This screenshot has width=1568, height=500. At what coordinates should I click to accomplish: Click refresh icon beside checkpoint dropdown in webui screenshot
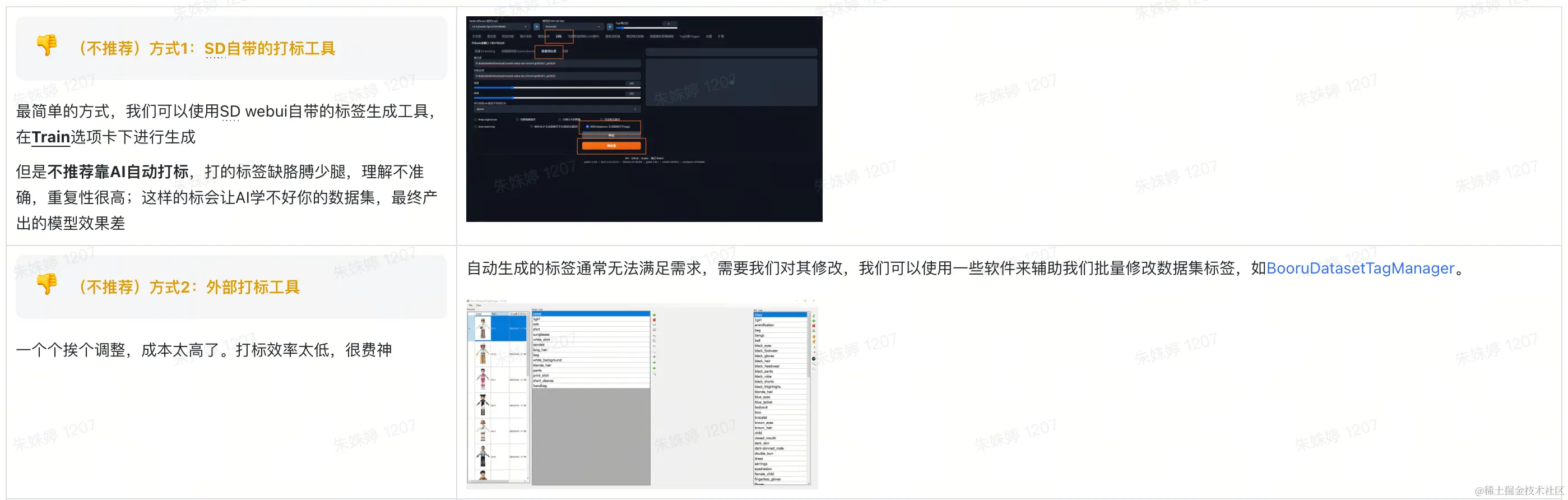tap(537, 27)
